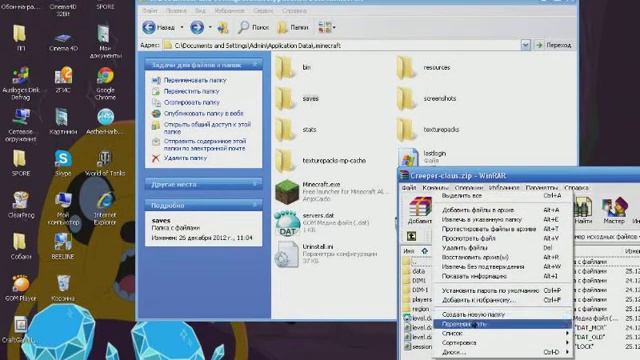Choose Добавить файлы в архив menu entry
Image resolution: width=640 pixels, height=360 pixels.
tap(502, 210)
